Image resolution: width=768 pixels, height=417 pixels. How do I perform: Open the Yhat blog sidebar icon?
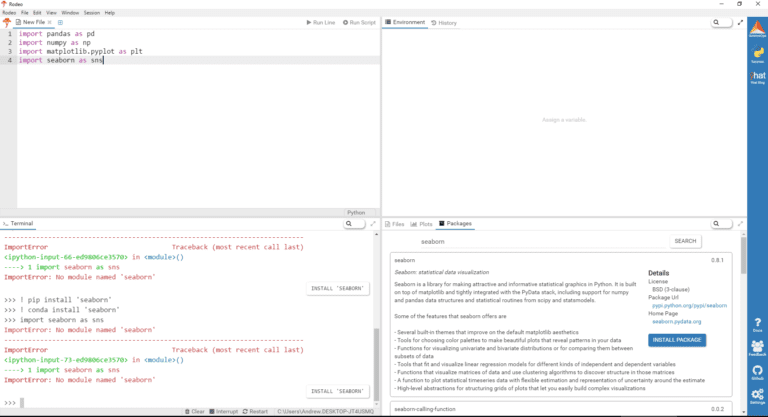758,77
